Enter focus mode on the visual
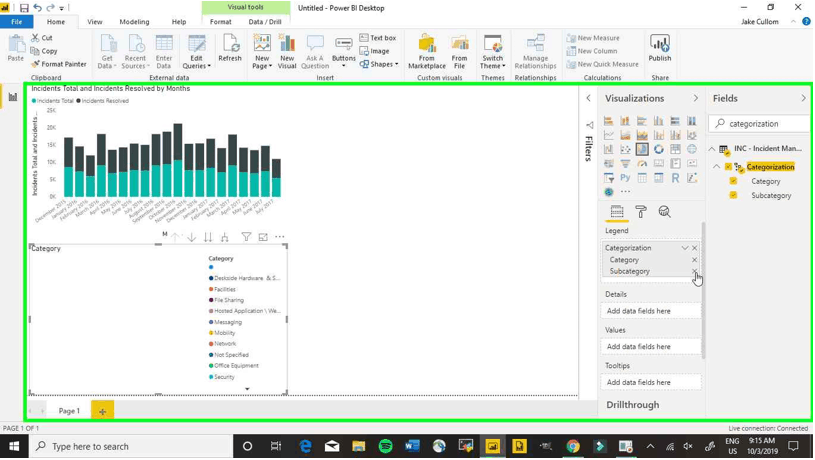 pyautogui.click(x=263, y=237)
